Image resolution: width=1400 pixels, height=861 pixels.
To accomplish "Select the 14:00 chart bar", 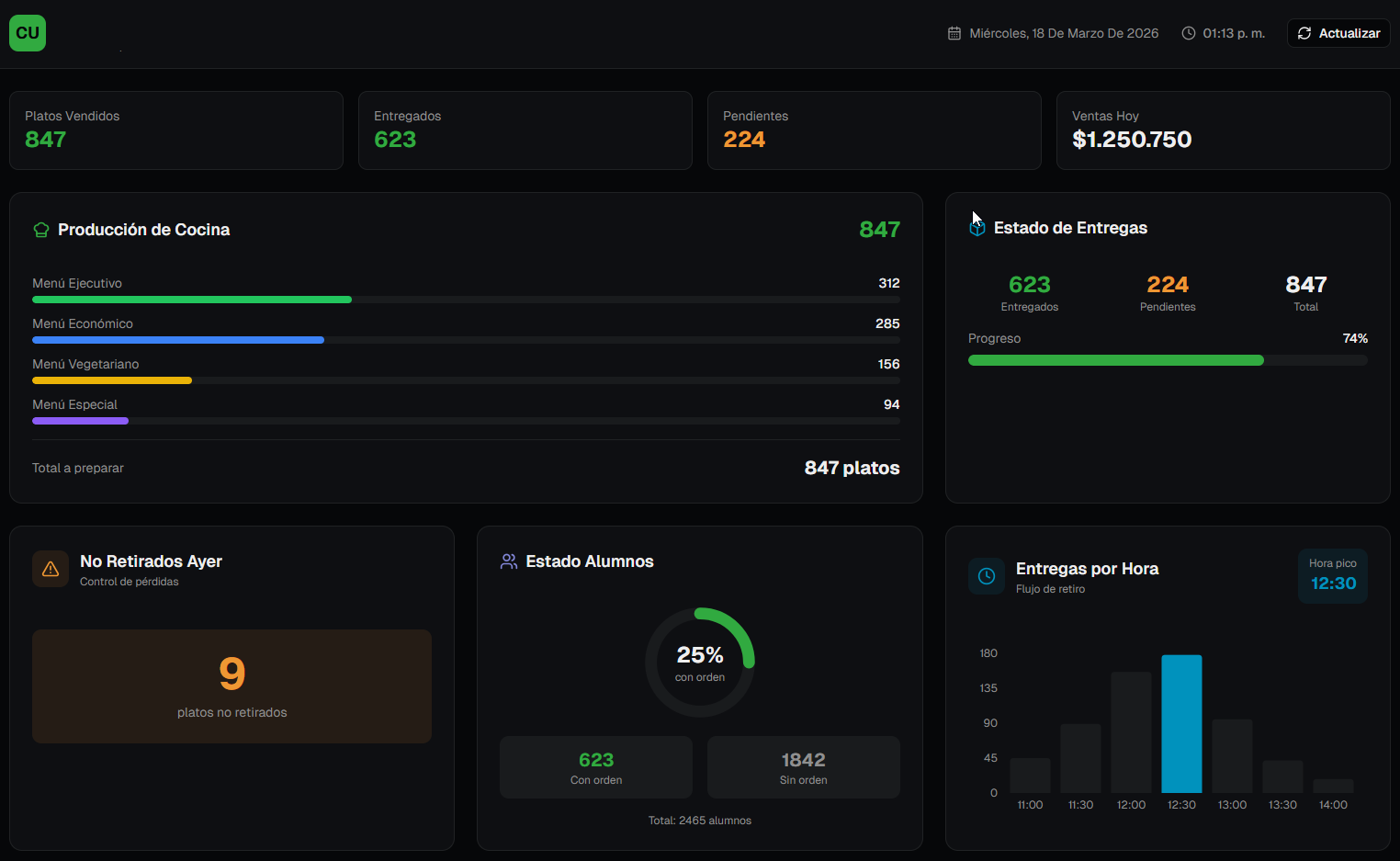I will click(x=1333, y=786).
